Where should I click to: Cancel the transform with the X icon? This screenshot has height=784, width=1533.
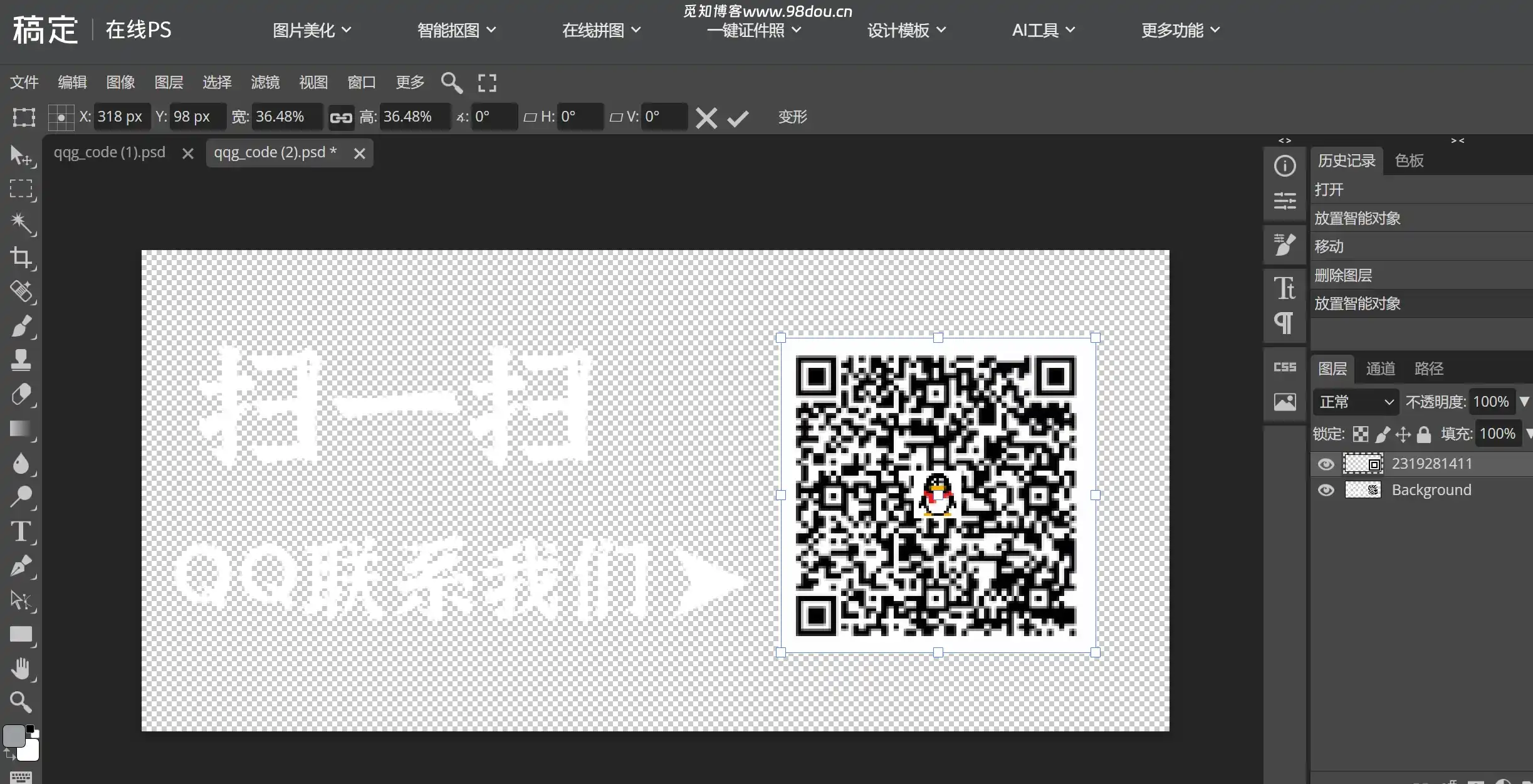pyautogui.click(x=706, y=118)
